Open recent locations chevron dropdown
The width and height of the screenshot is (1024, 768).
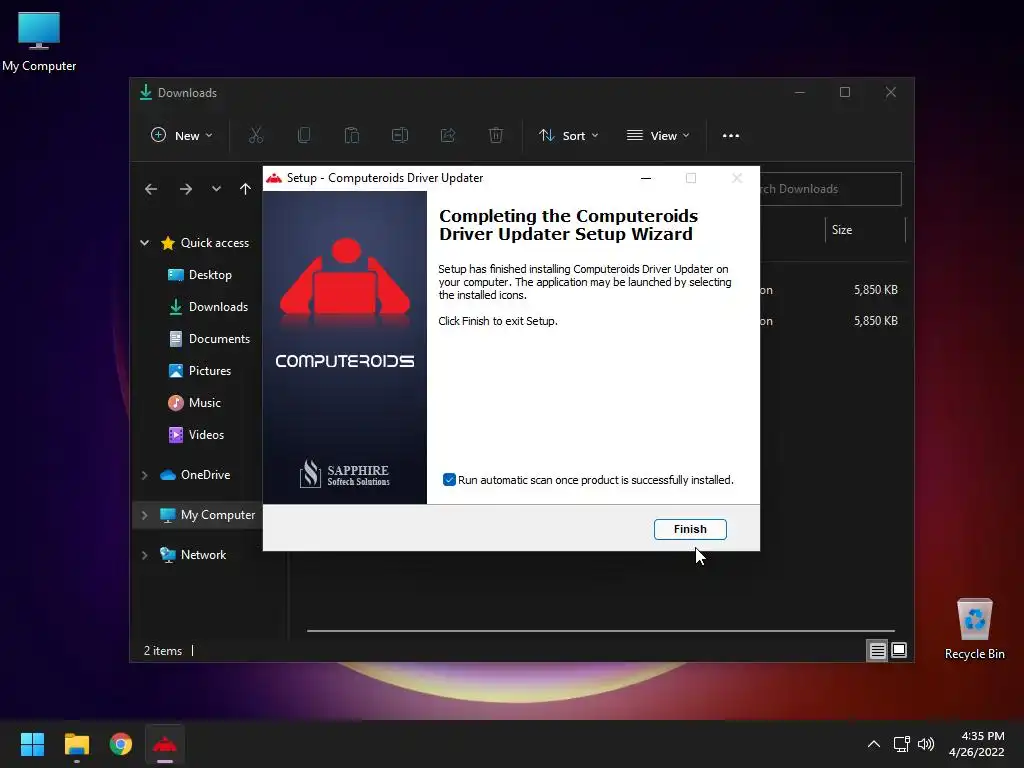[216, 189]
